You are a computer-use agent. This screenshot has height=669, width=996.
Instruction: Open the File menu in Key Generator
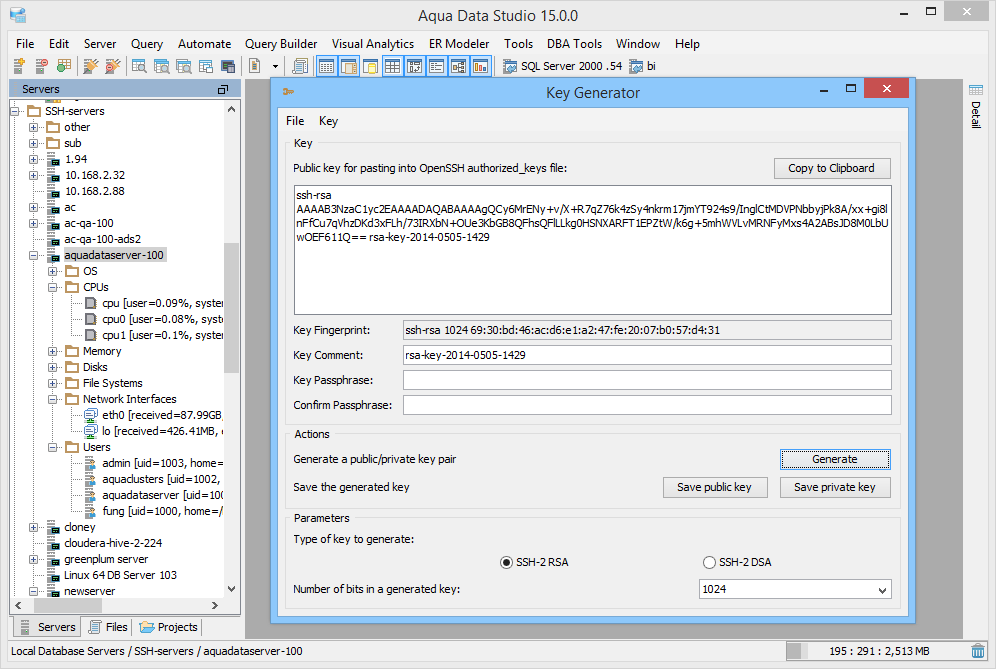295,121
